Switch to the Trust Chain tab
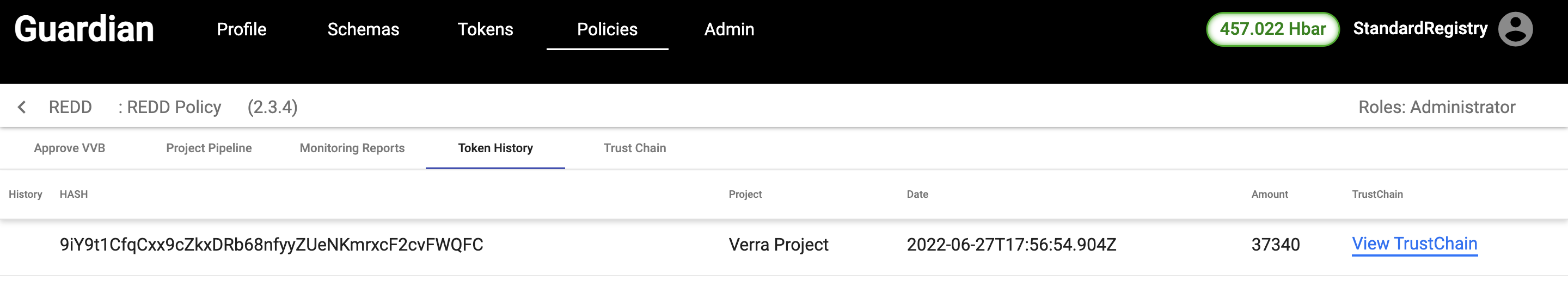Viewport: 1568px width, 287px height. pyautogui.click(x=634, y=148)
